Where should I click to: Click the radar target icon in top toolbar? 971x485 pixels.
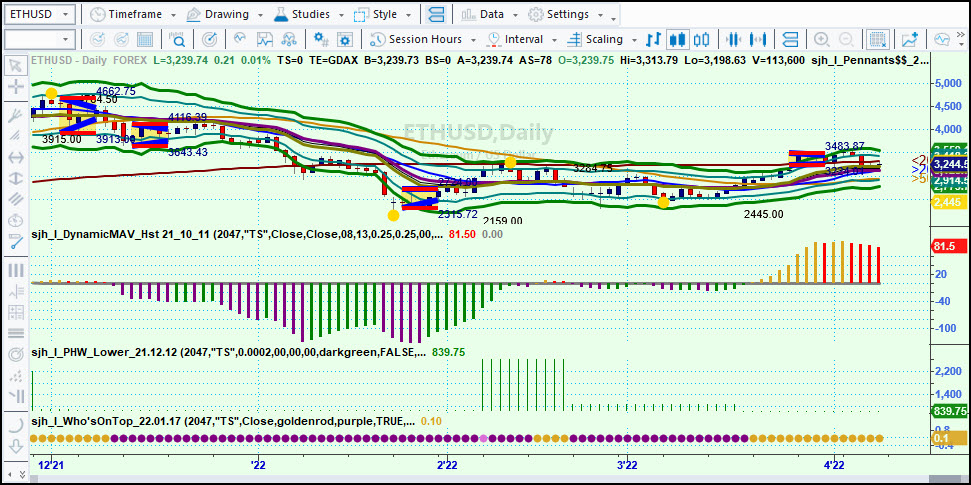coord(210,40)
